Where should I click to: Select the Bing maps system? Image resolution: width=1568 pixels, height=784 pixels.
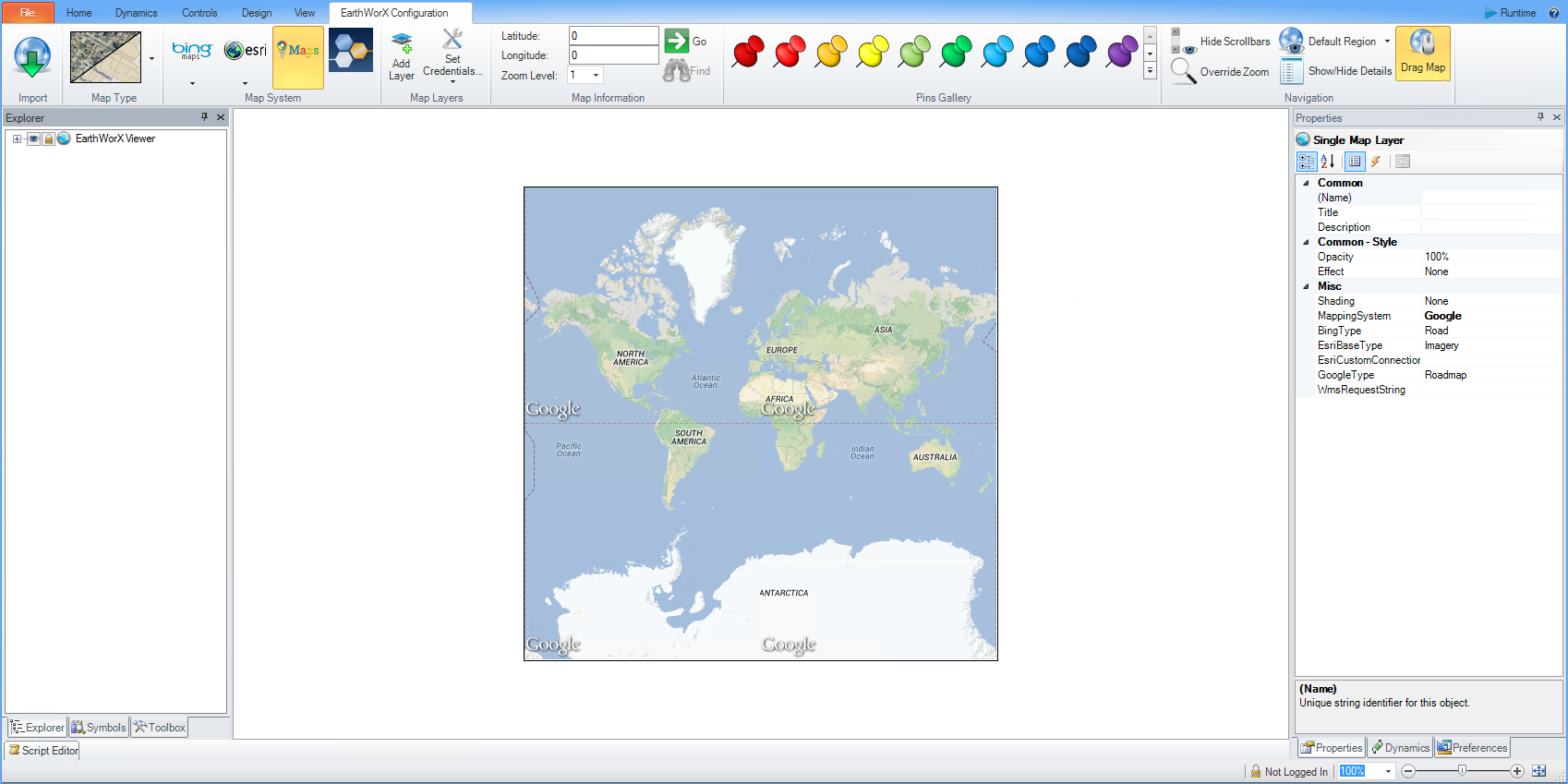pyautogui.click(x=192, y=51)
